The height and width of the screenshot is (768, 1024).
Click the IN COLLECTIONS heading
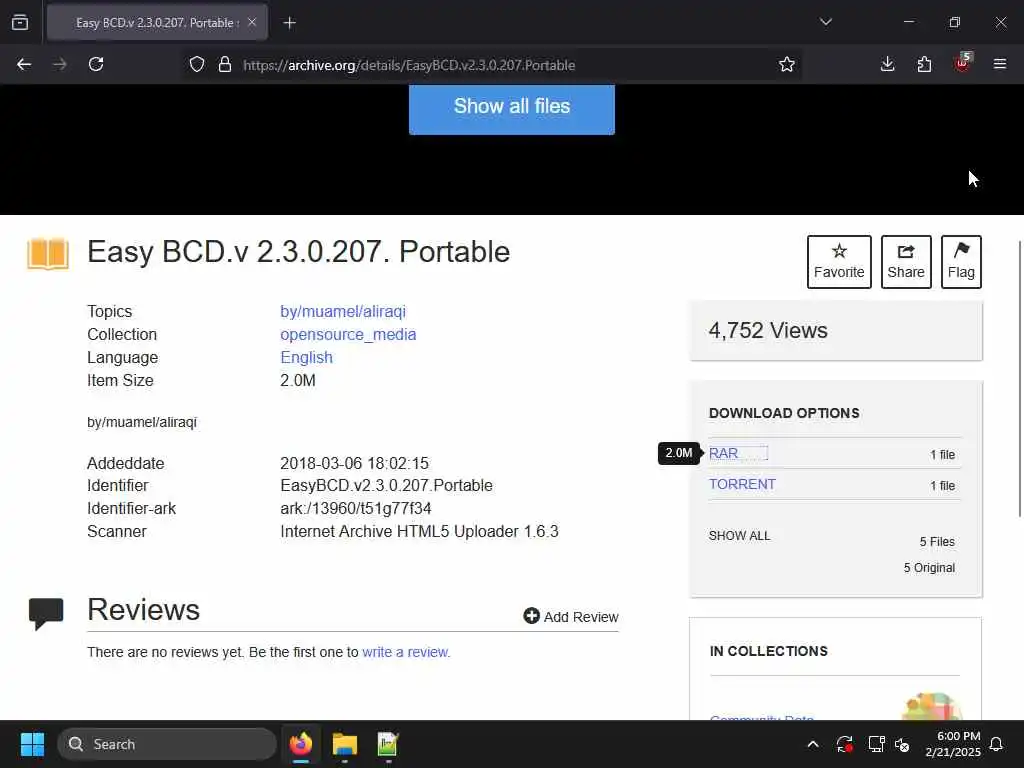click(x=769, y=651)
